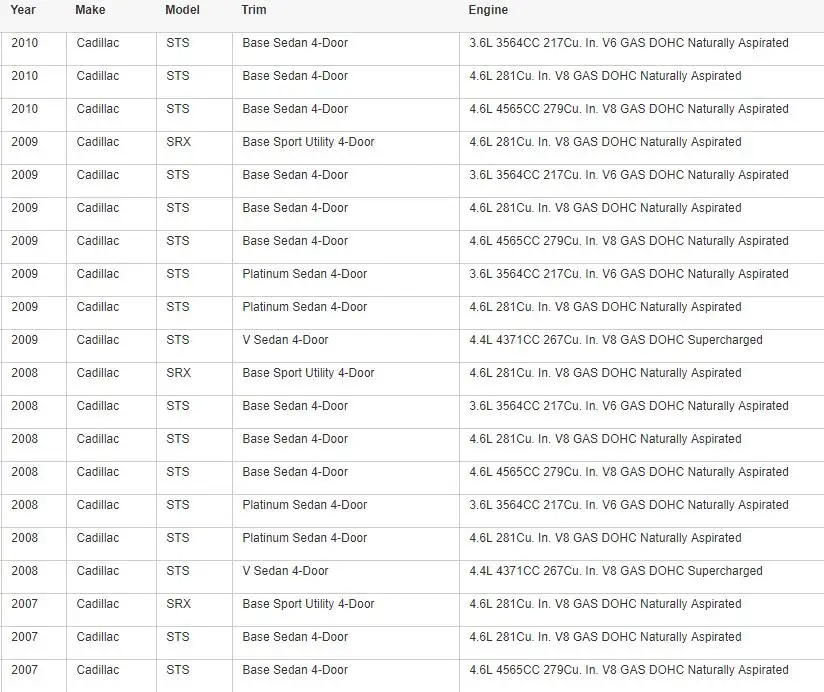Screen dimensions: 824x692
Task: Select the 2008 4.4L Supercharged engine cell
Action: pos(616,571)
